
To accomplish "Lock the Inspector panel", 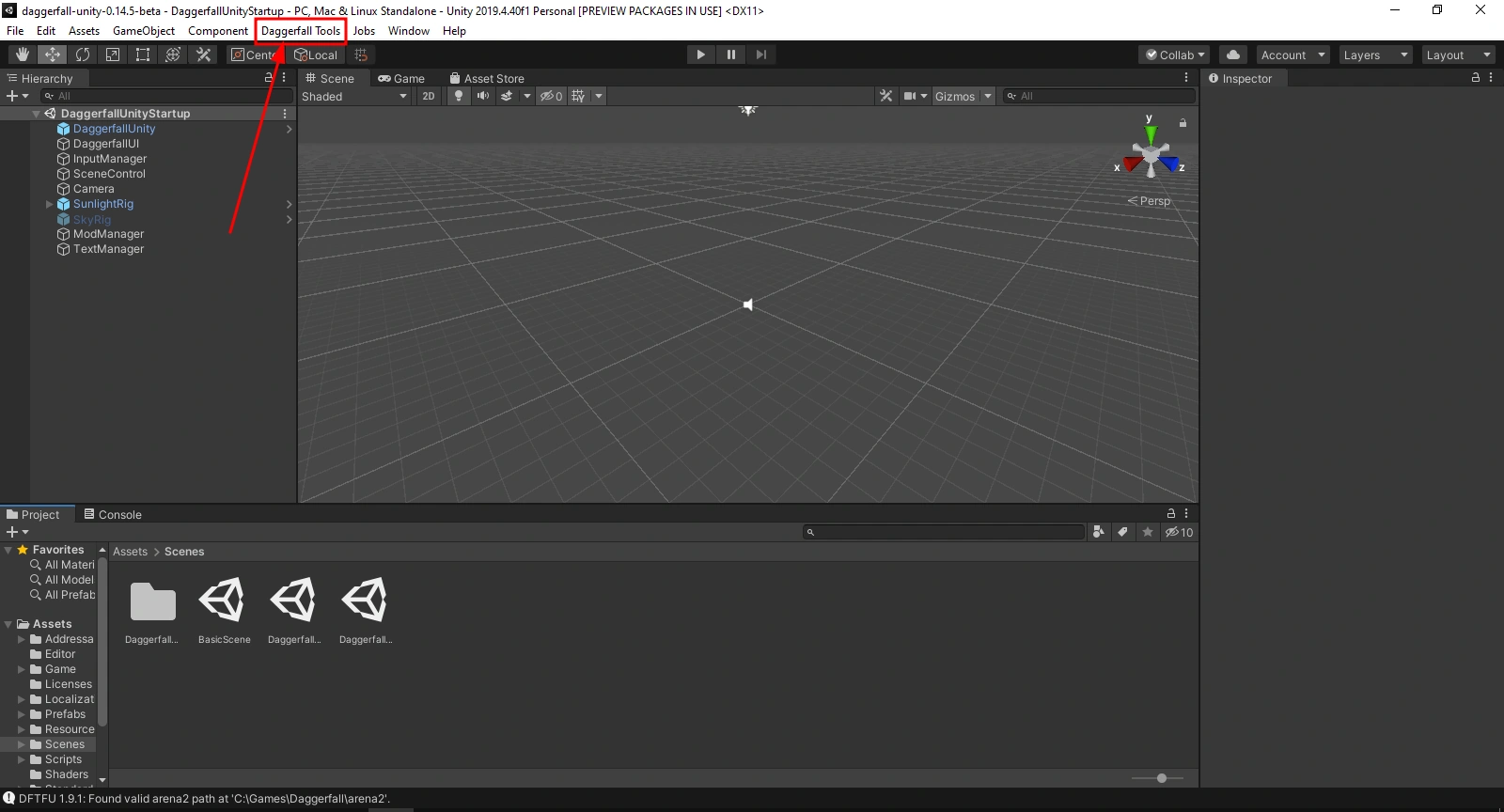I will point(1476,78).
